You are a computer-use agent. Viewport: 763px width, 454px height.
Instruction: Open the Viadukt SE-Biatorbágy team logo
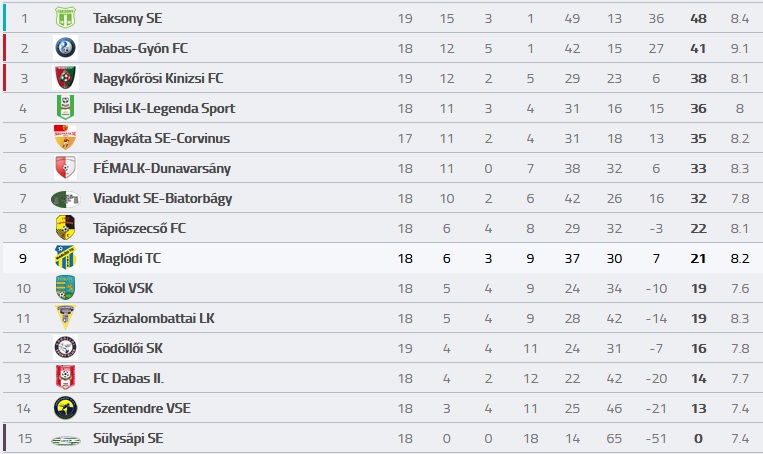(x=65, y=199)
